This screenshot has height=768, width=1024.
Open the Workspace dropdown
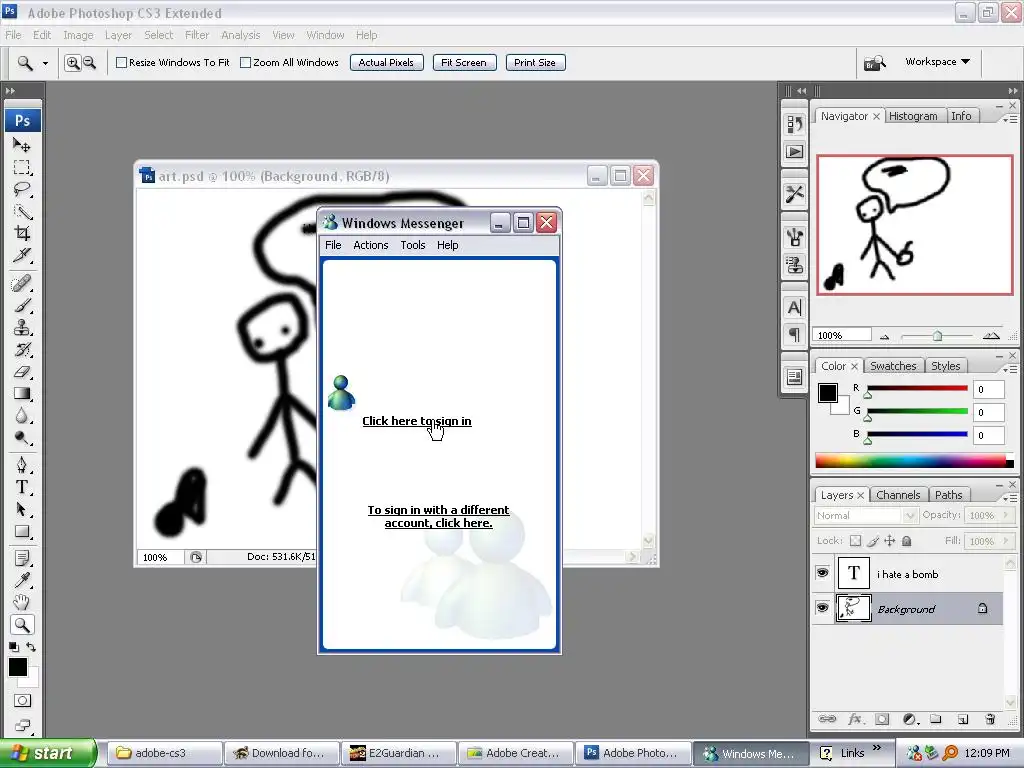tap(937, 61)
